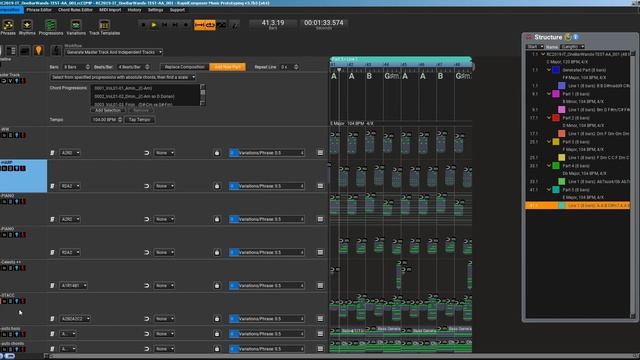Open the A1R1AR1 dropdown on Celesta row
The height and width of the screenshot is (360, 640).
[73, 286]
